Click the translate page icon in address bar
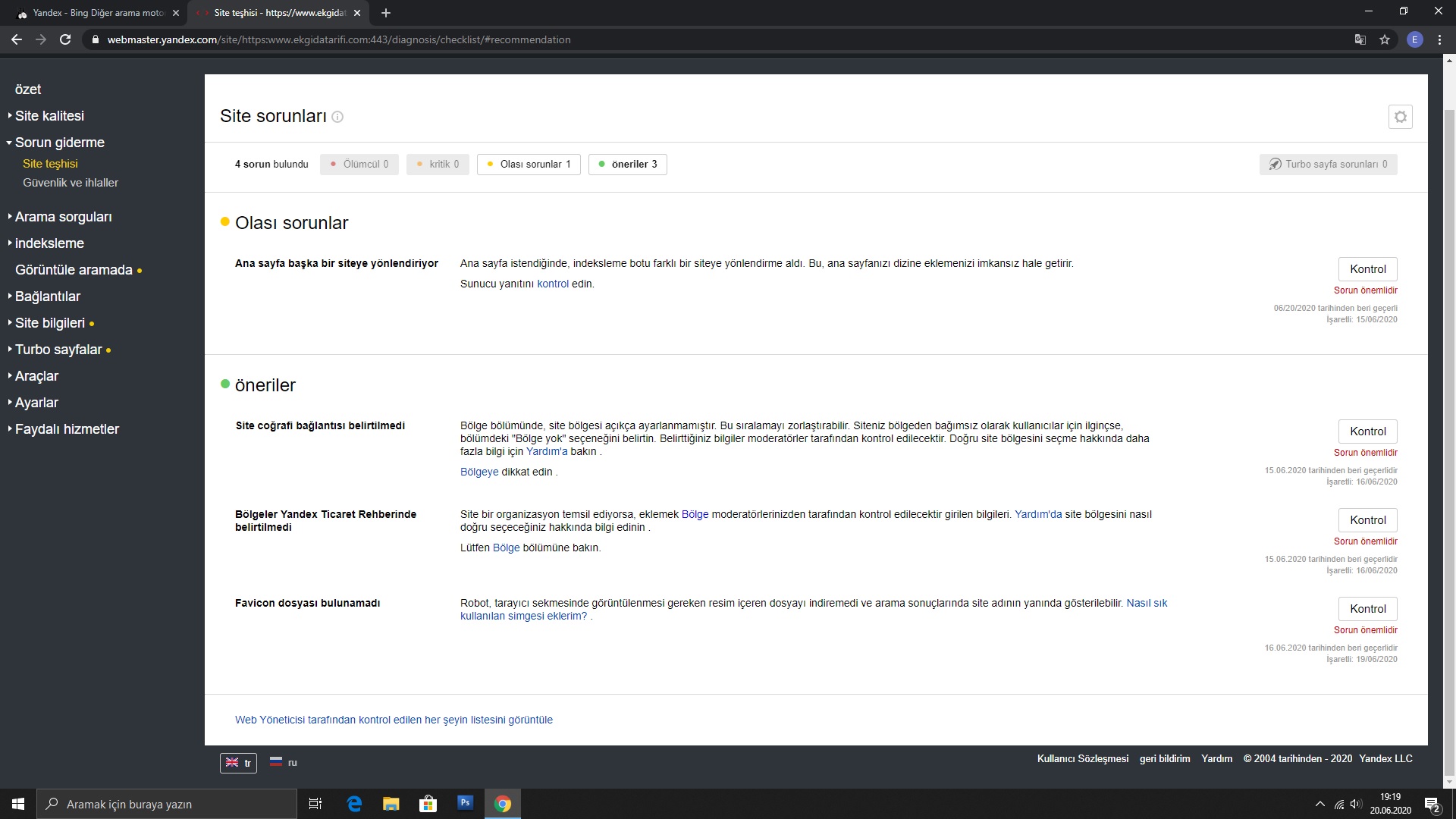Image resolution: width=1456 pixels, height=819 pixels. coord(1360,39)
